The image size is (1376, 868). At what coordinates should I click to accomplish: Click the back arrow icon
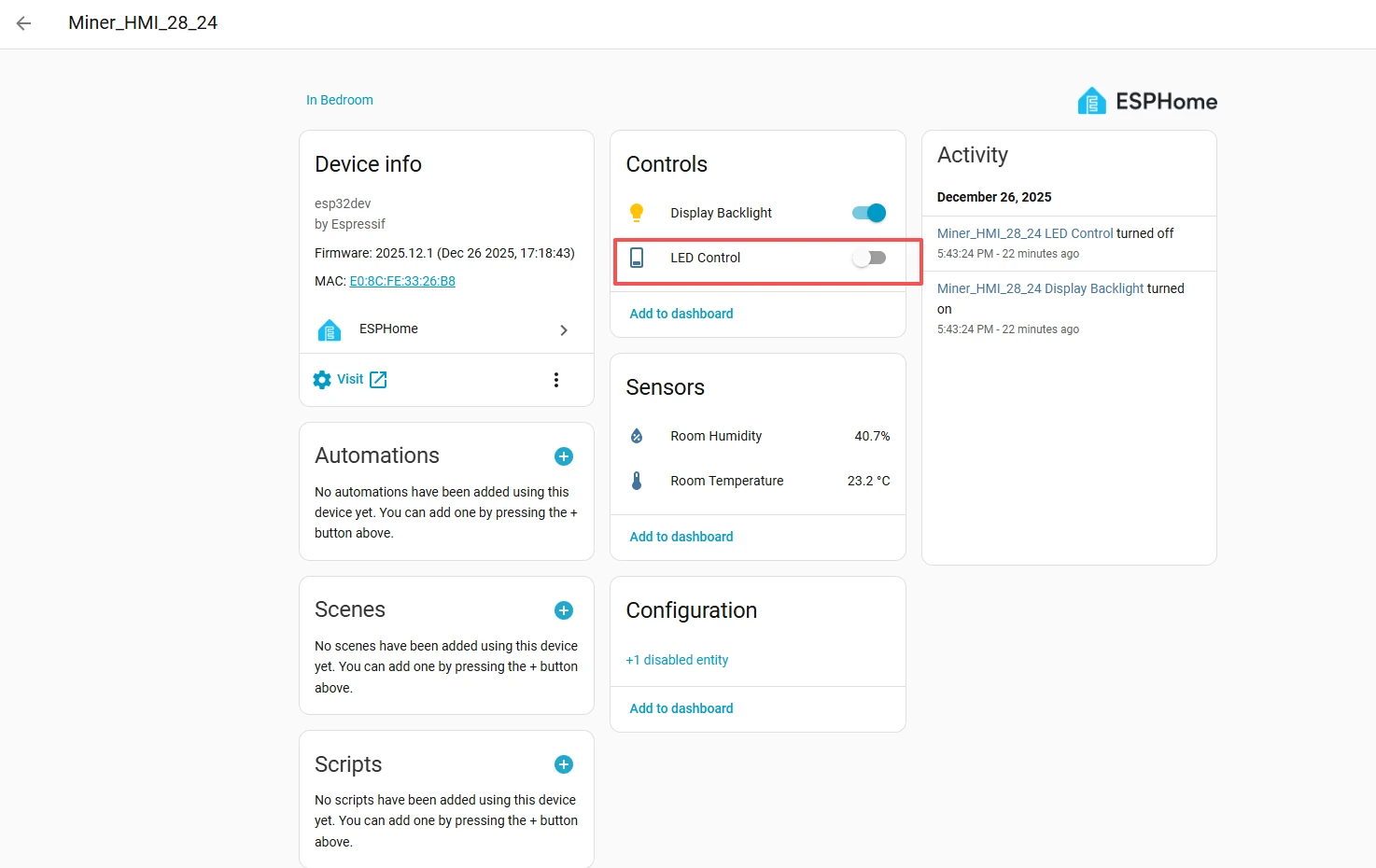click(24, 23)
